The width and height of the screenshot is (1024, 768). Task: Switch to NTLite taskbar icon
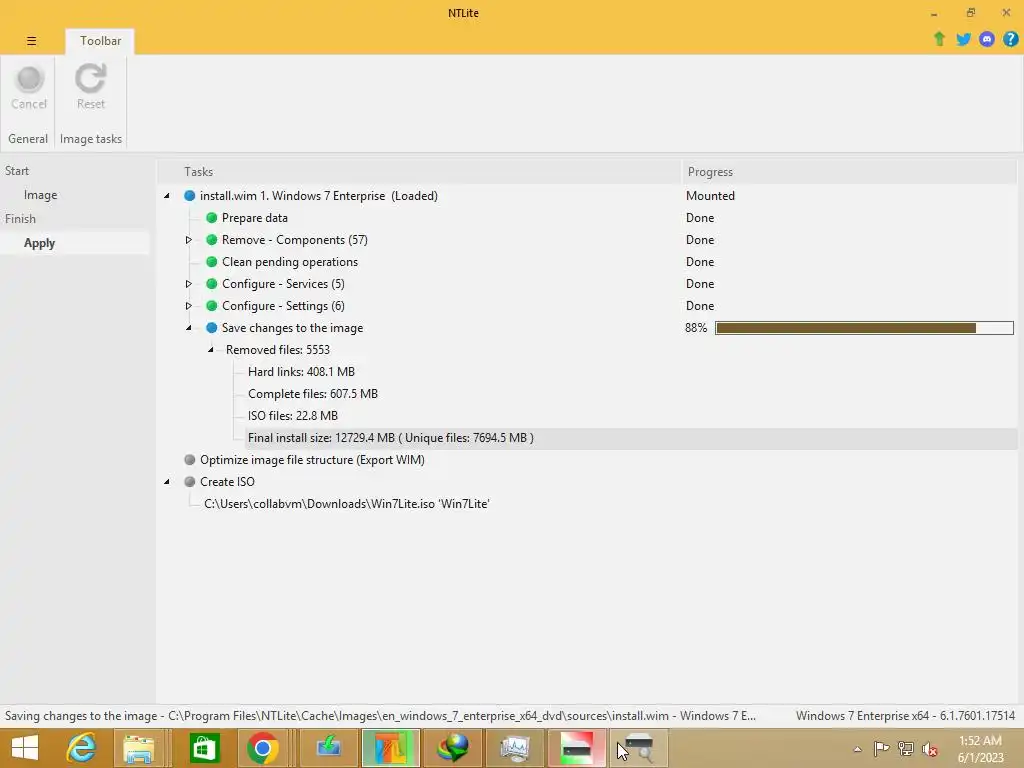coord(391,748)
